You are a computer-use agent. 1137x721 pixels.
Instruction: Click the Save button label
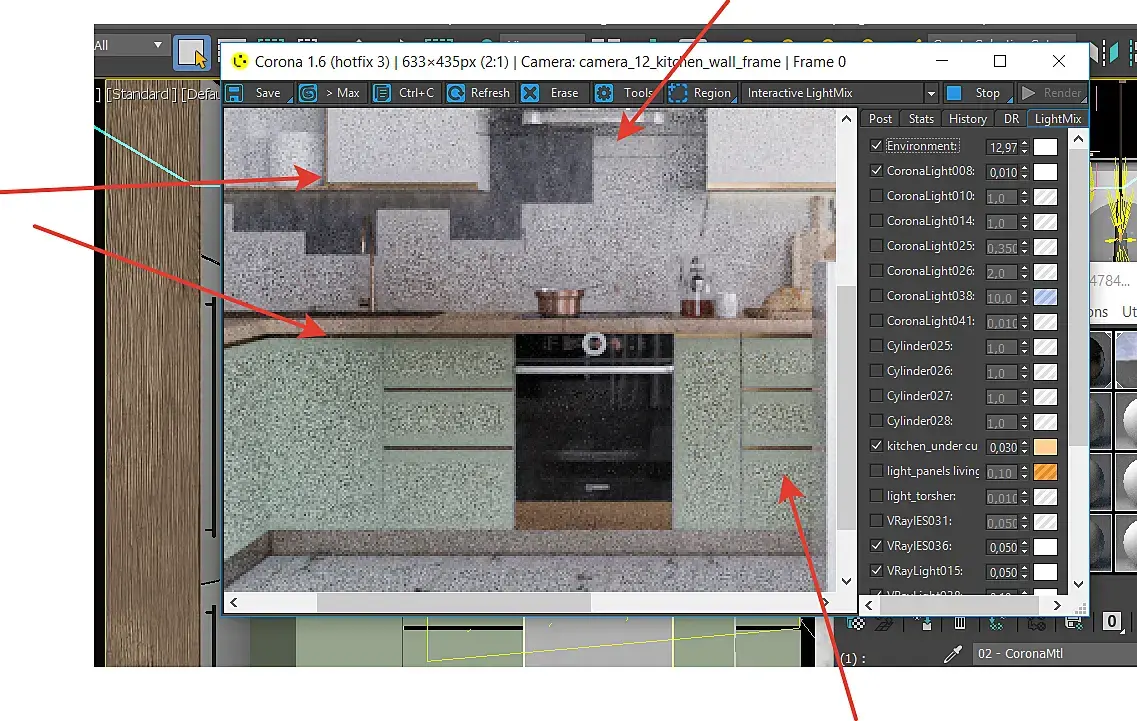(268, 93)
